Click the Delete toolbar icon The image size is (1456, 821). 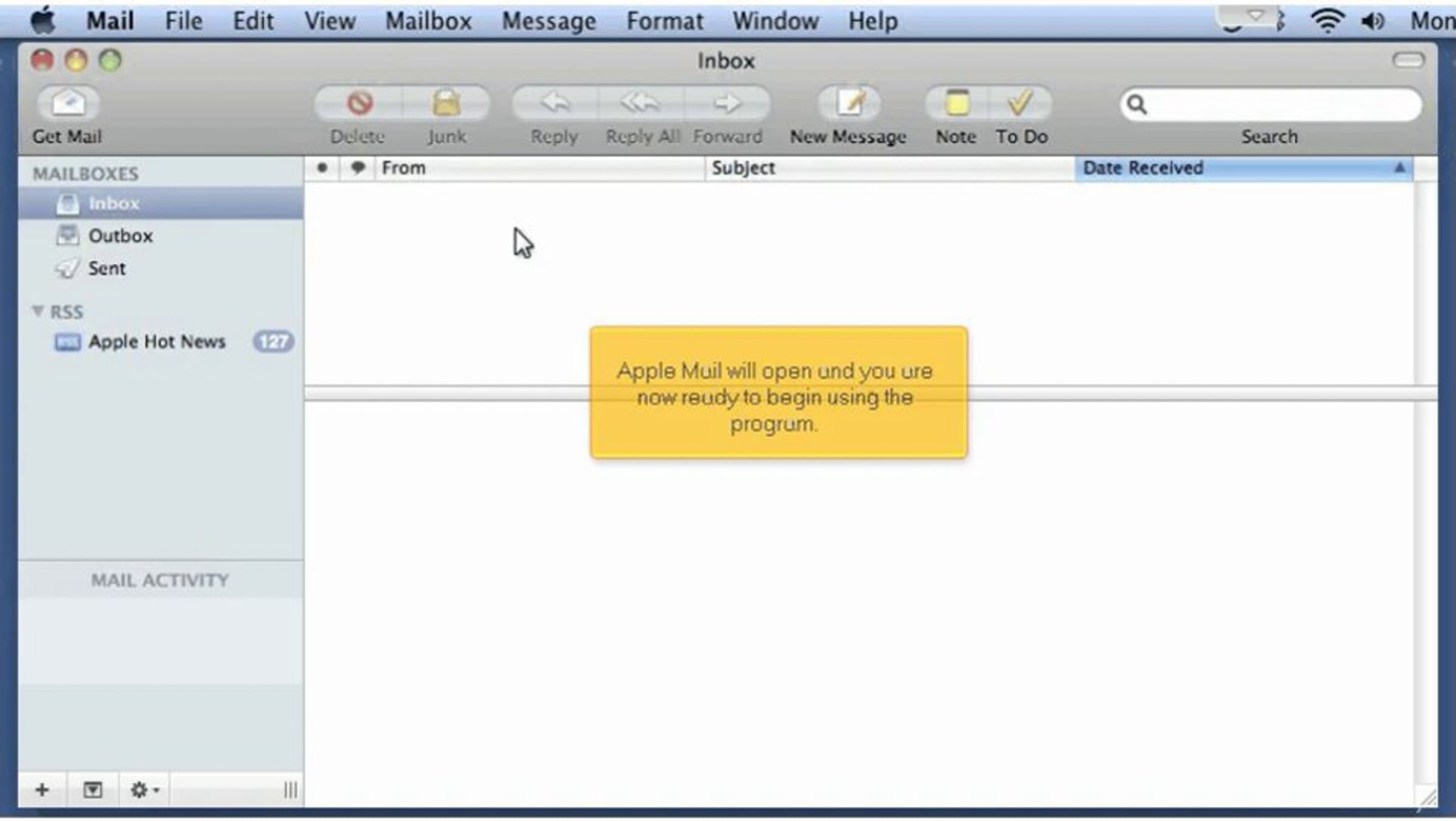(x=359, y=103)
